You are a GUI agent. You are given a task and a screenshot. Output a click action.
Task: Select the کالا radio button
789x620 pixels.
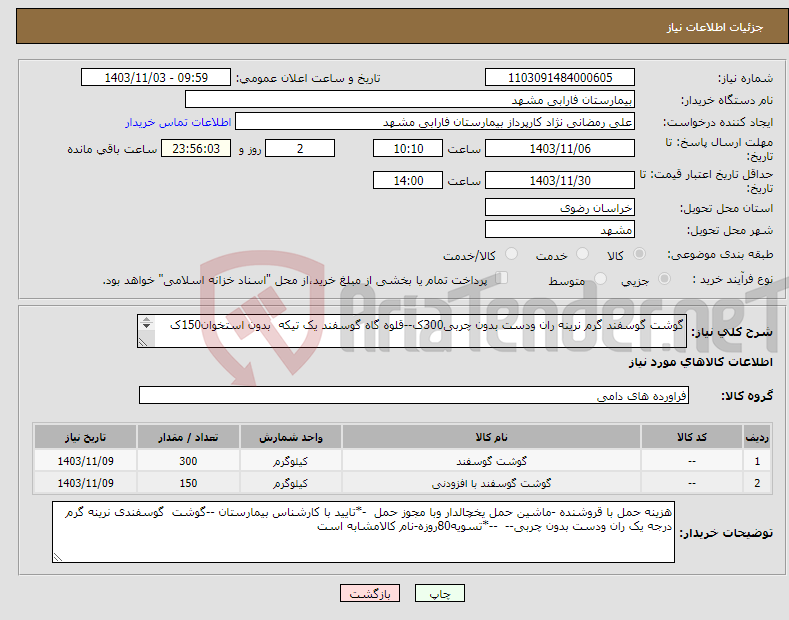639,254
